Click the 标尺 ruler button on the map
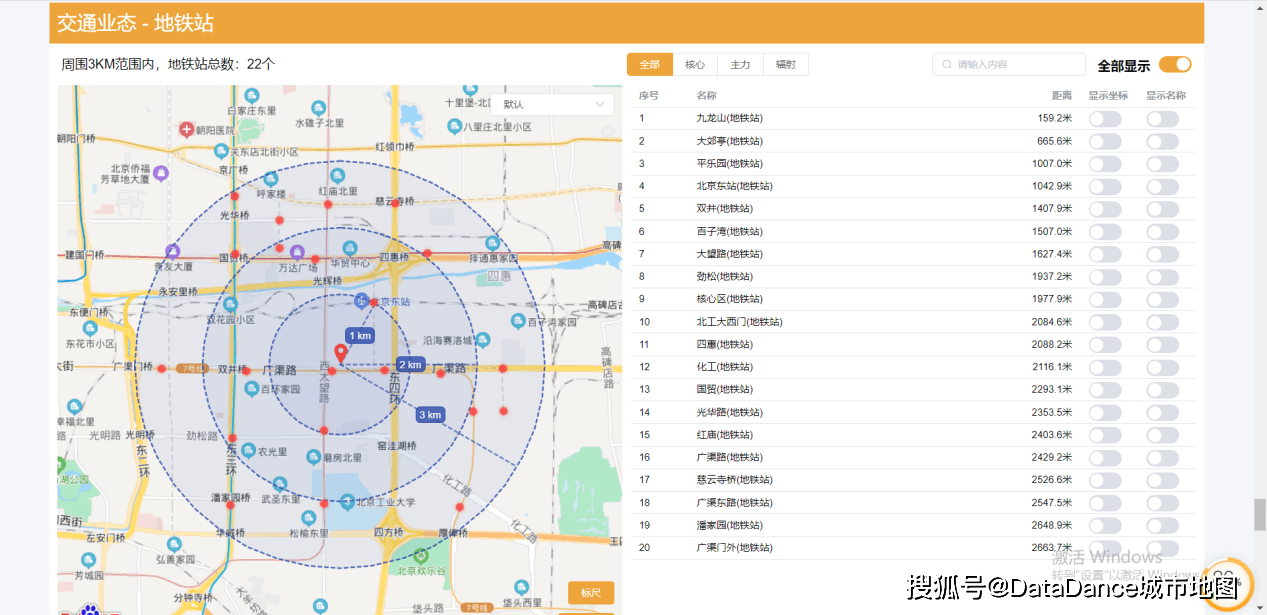The height and width of the screenshot is (615, 1267). click(x=591, y=593)
